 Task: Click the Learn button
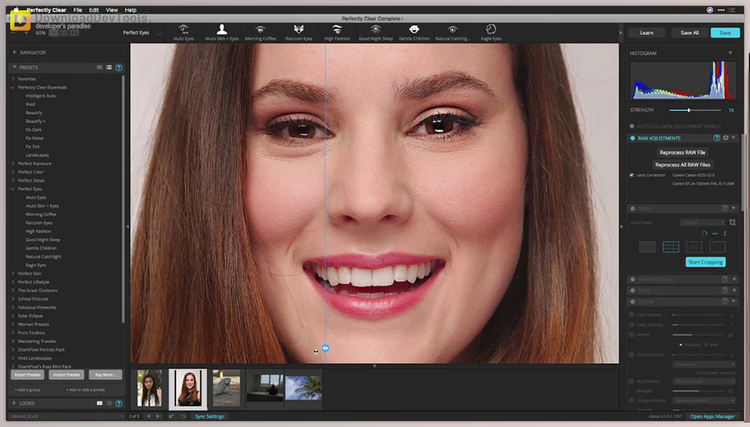(x=647, y=33)
